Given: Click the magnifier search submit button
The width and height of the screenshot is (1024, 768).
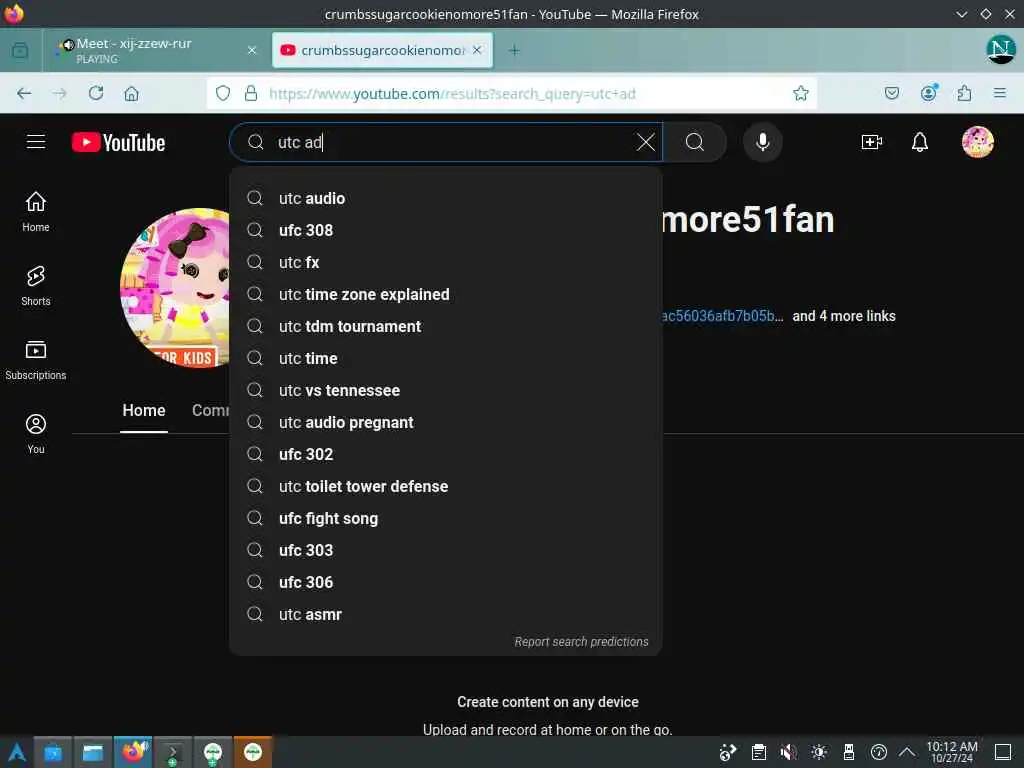Looking at the screenshot, I should (x=695, y=142).
